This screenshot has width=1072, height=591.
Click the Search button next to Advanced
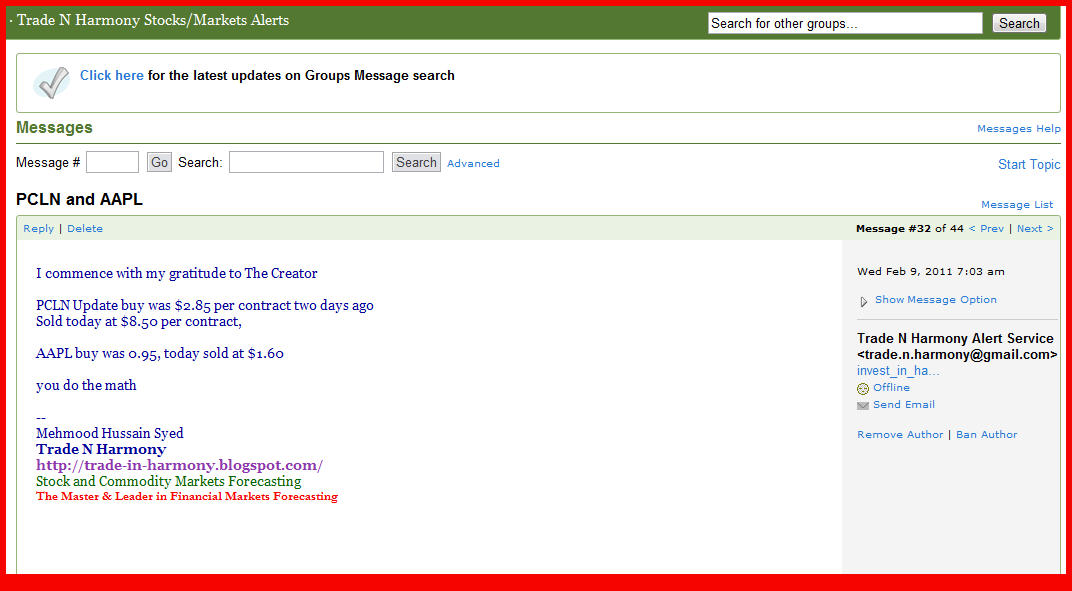pyautogui.click(x=416, y=162)
